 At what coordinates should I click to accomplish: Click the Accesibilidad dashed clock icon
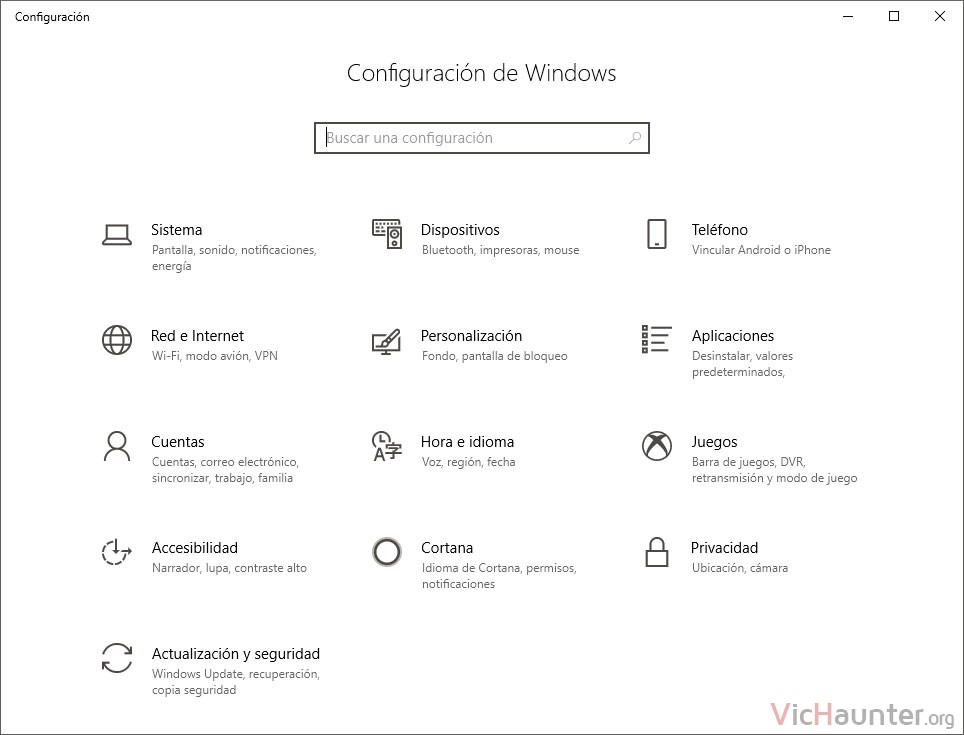pyautogui.click(x=116, y=551)
